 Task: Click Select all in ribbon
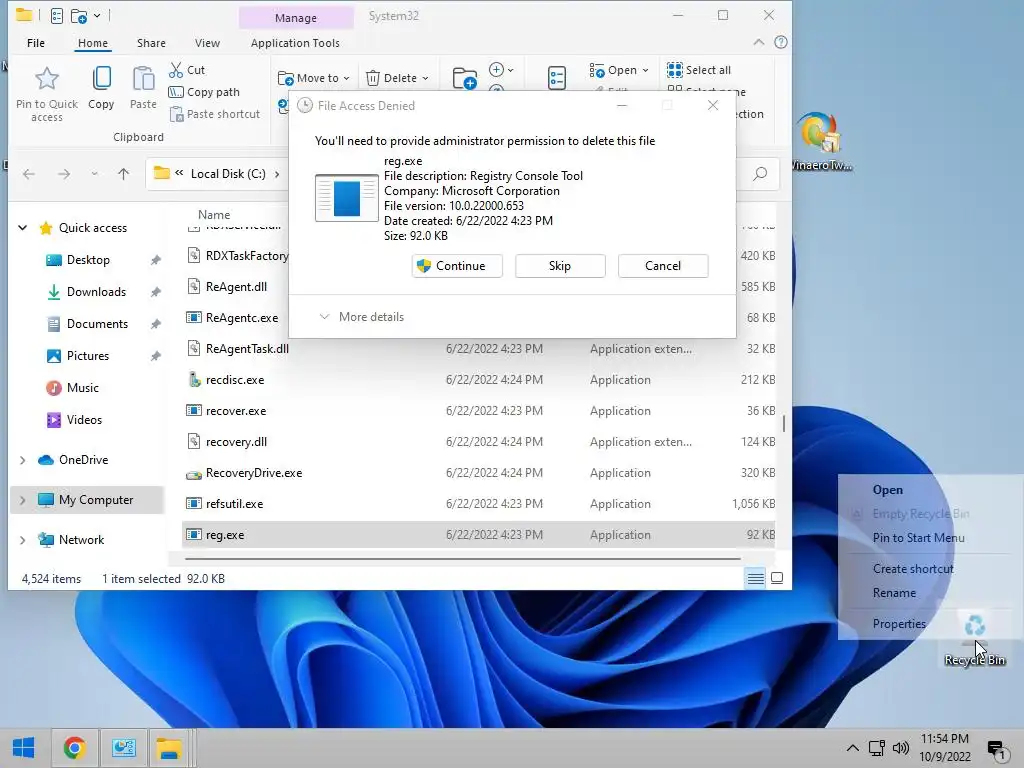(699, 70)
